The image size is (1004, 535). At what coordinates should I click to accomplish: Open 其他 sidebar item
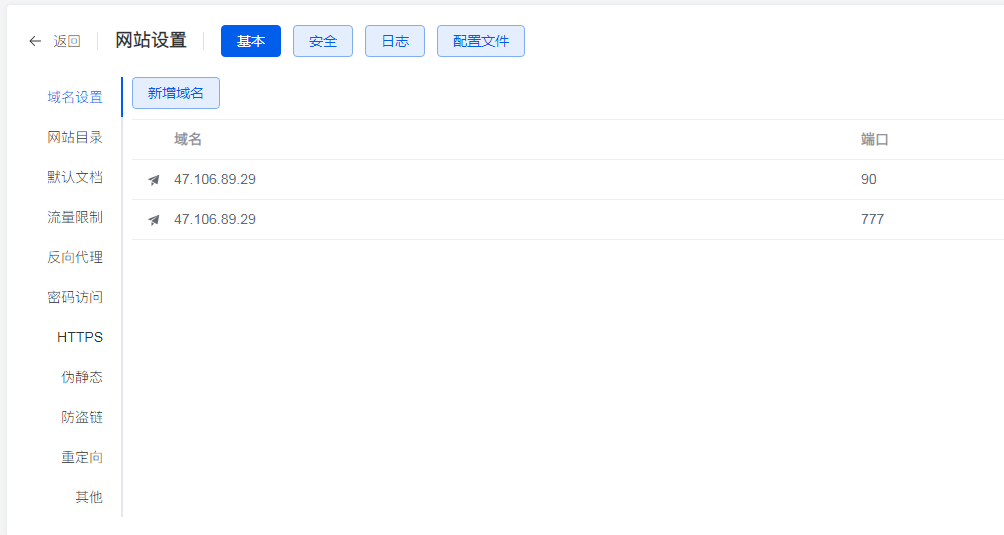click(89, 497)
